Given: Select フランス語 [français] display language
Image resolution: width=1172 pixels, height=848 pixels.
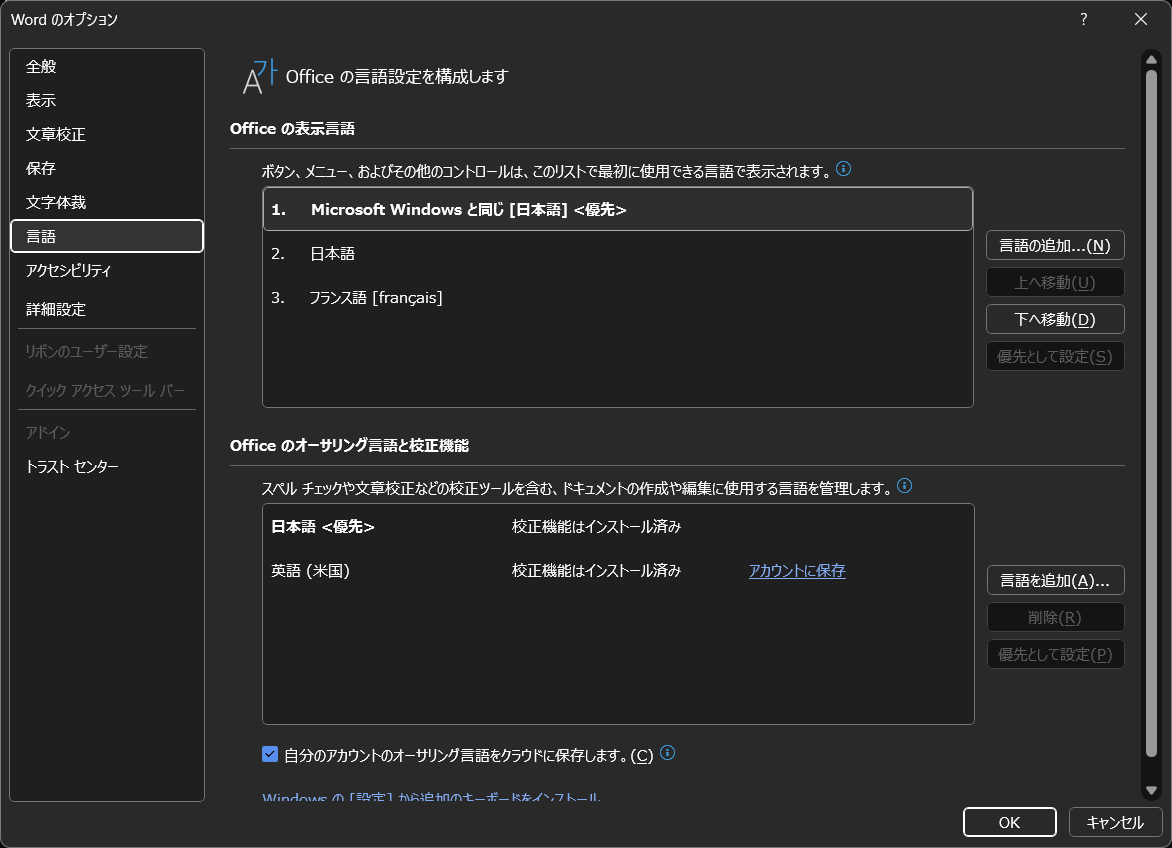Looking at the screenshot, I should pyautogui.click(x=617, y=297).
